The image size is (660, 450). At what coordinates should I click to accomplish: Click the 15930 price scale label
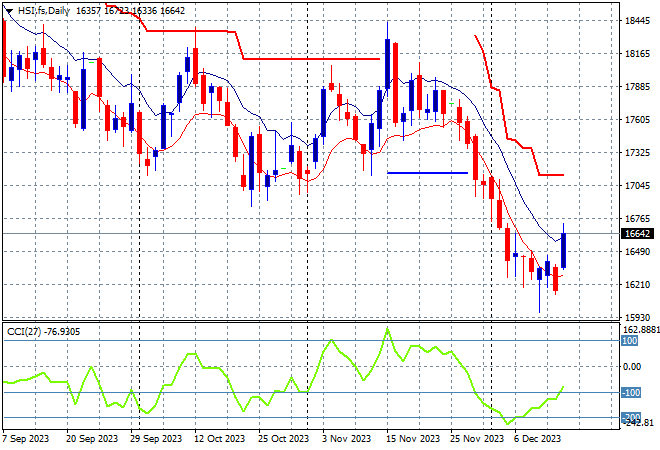[637, 318]
